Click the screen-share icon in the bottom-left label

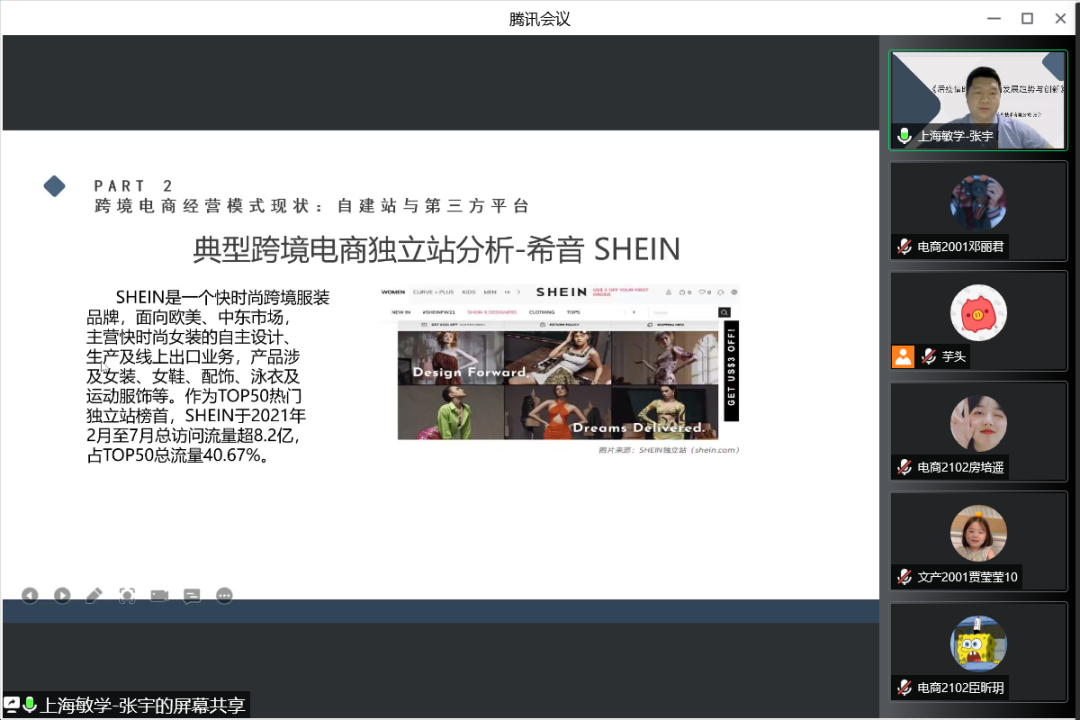(x=12, y=705)
